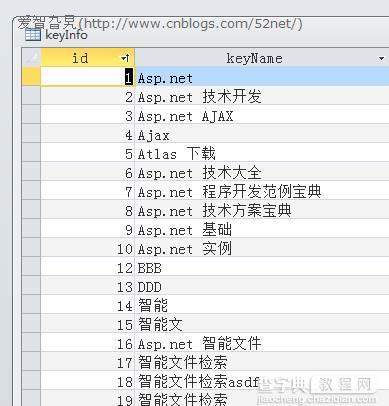Click the id cell with value 12
The width and height of the screenshot is (389, 406).
(x=88, y=267)
